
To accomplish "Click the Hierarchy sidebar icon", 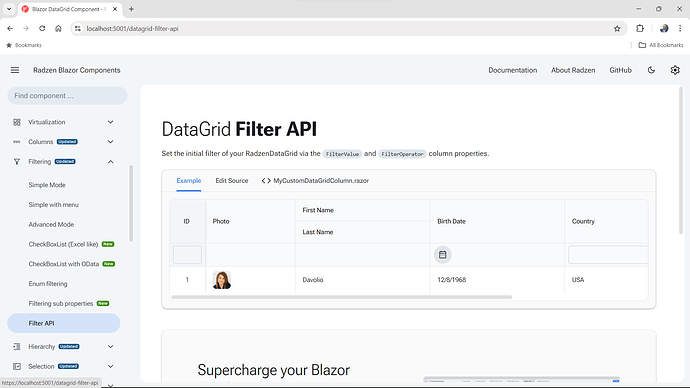I will (17, 347).
